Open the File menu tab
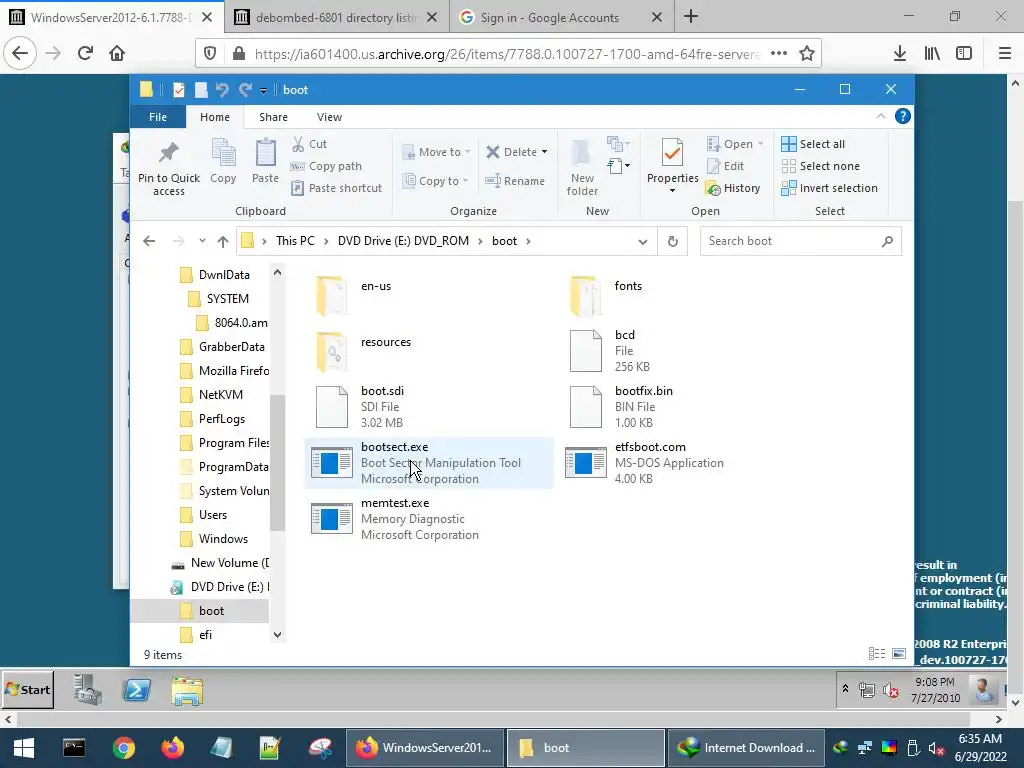 click(158, 117)
